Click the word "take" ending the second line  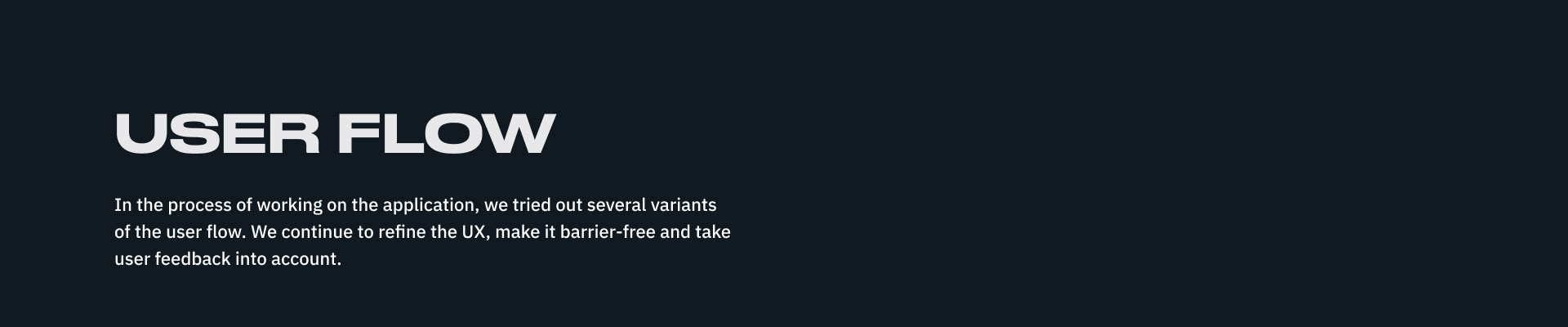point(712,232)
